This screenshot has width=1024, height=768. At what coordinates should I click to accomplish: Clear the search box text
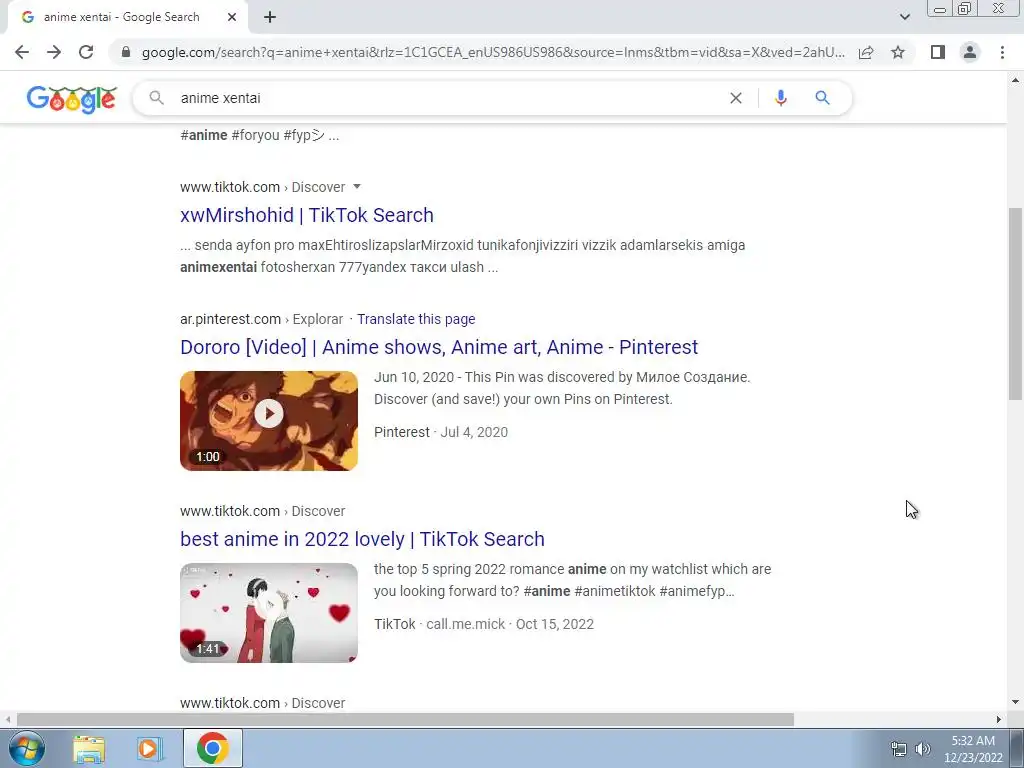click(735, 98)
